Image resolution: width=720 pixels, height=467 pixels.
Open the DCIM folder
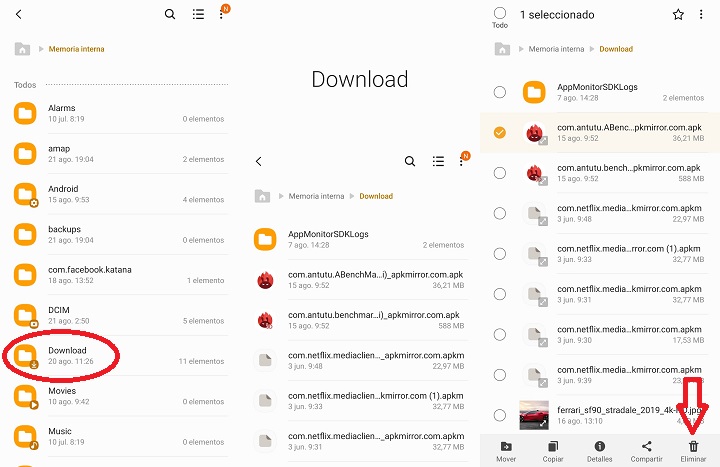pos(119,315)
